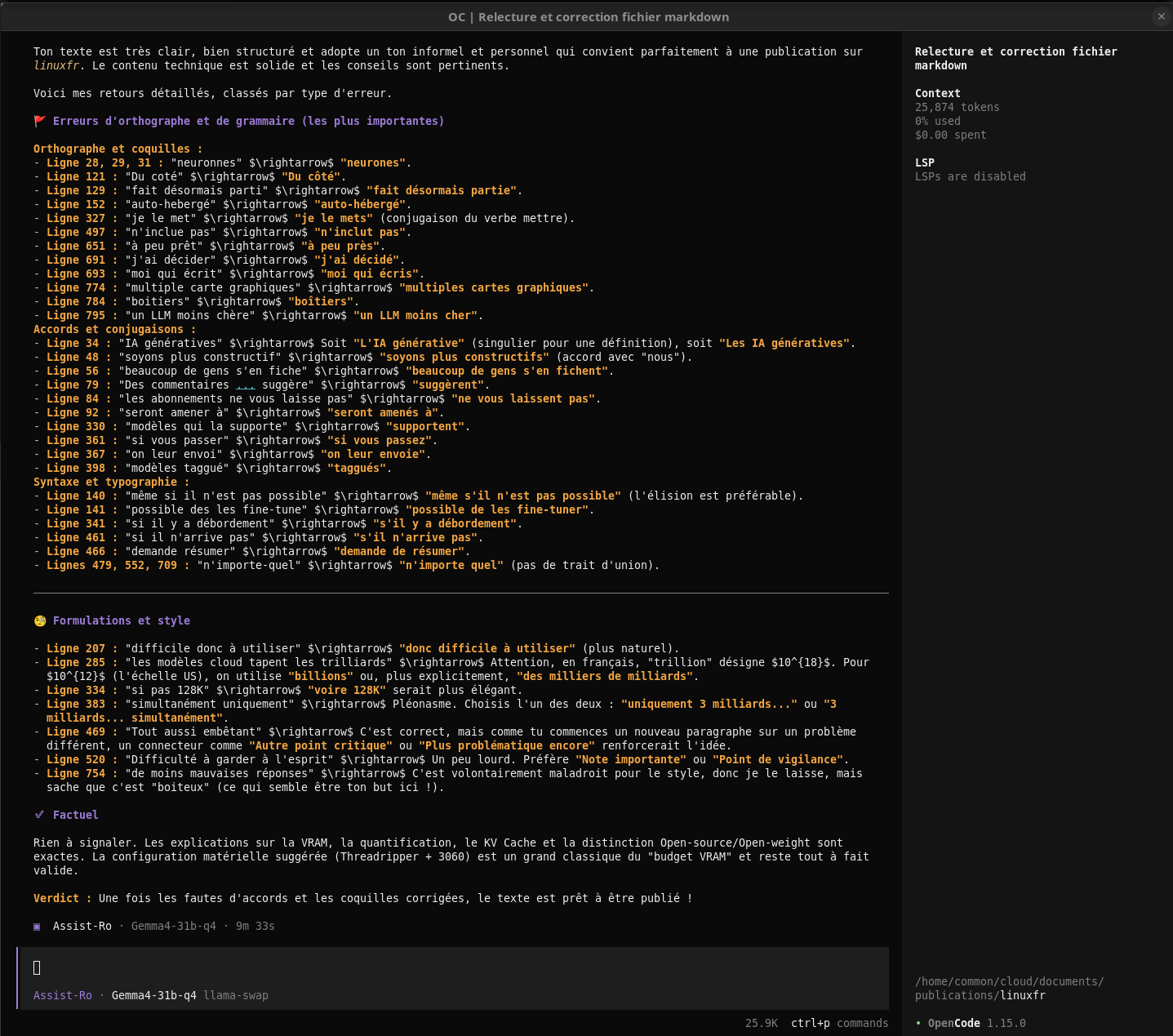Click 'Ligne 754' entry 'de moins mauvaises réponses'
This screenshot has width=1173, height=1036.
tap(448, 780)
